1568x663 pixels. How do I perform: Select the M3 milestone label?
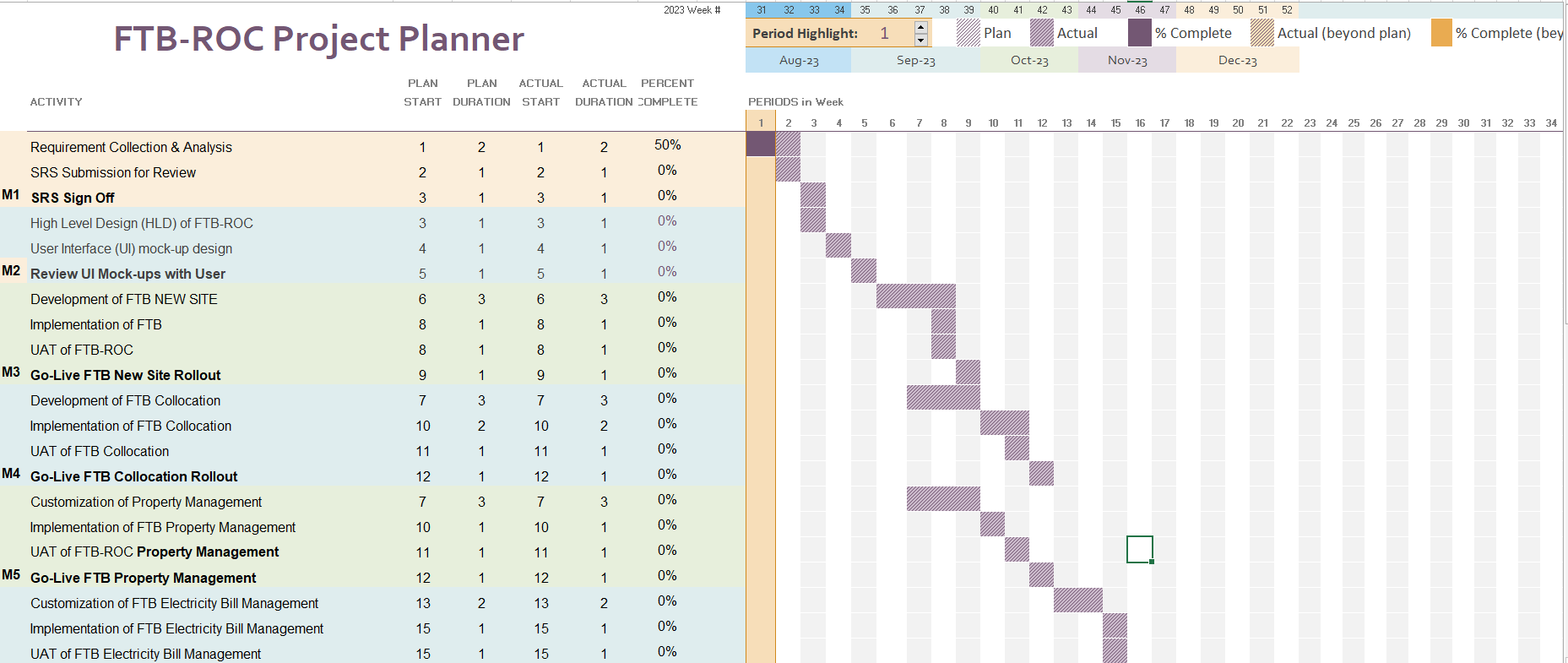point(11,372)
